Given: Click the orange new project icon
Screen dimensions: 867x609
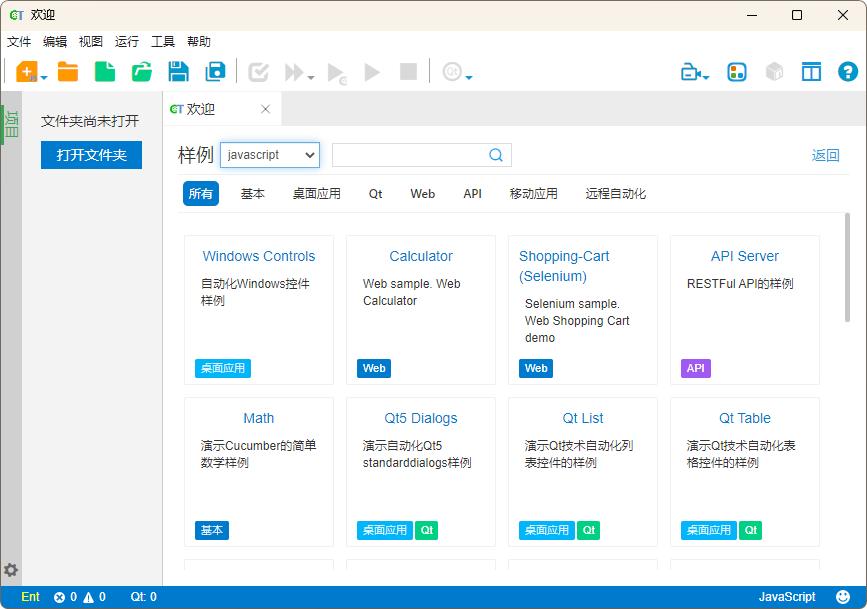Looking at the screenshot, I should [27, 72].
